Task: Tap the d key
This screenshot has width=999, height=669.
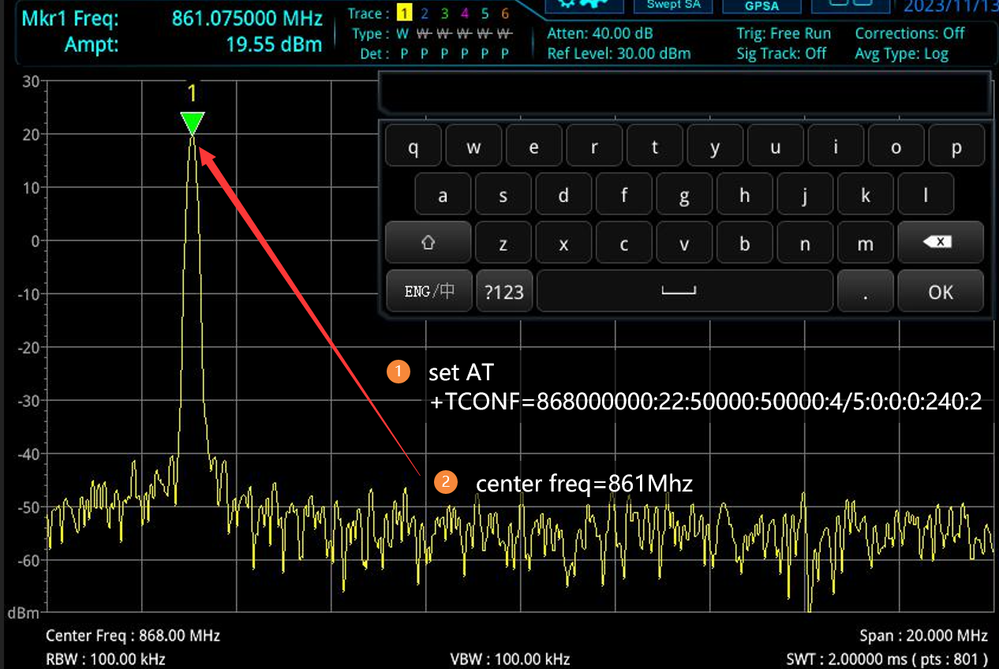Action: pyautogui.click(x=563, y=194)
